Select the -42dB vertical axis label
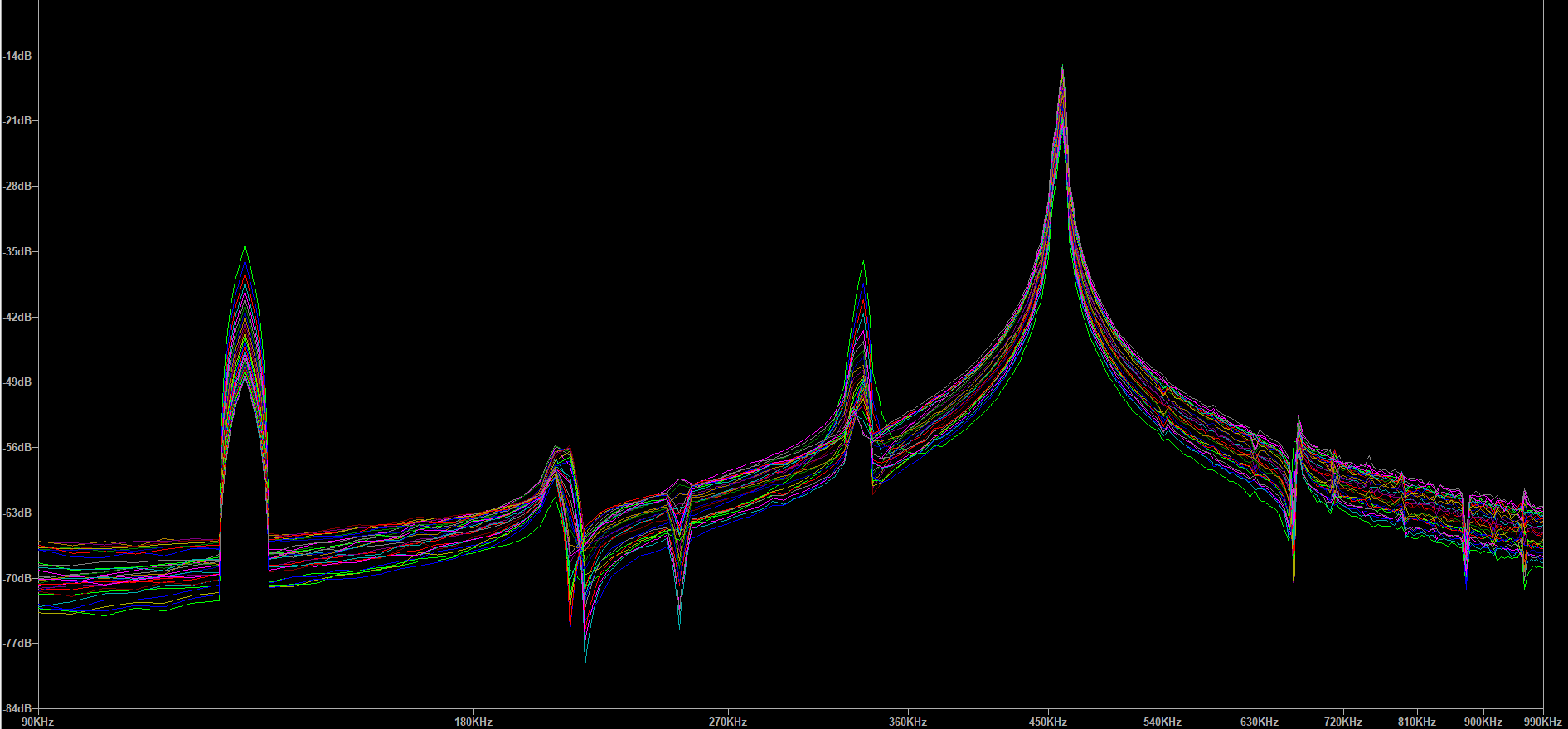 click(x=17, y=317)
